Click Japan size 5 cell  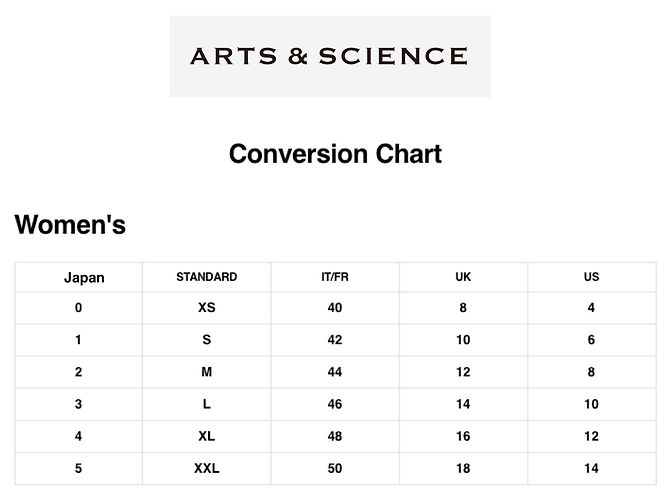78,468
